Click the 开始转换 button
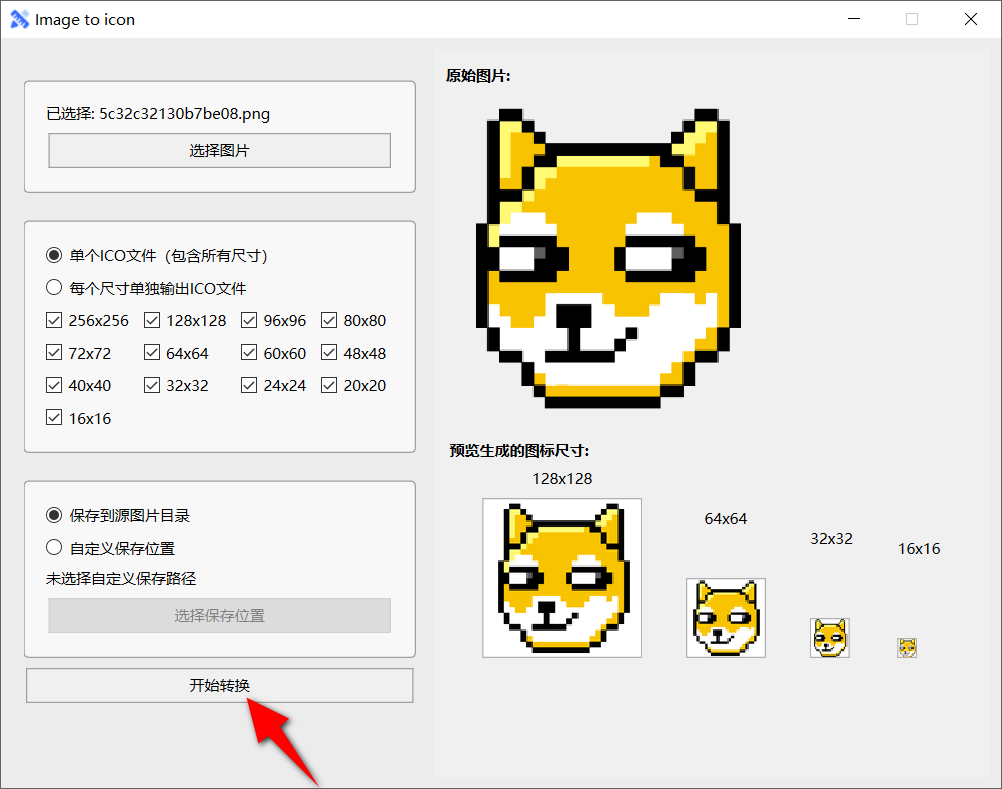 click(219, 685)
